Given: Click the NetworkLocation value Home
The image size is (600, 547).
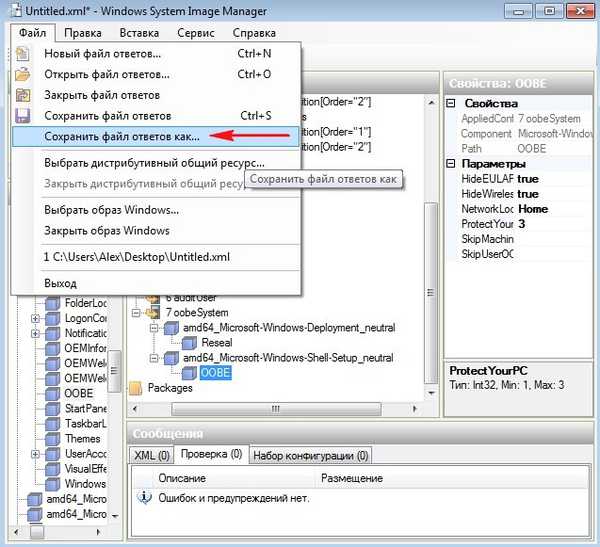Looking at the screenshot, I should [532, 209].
